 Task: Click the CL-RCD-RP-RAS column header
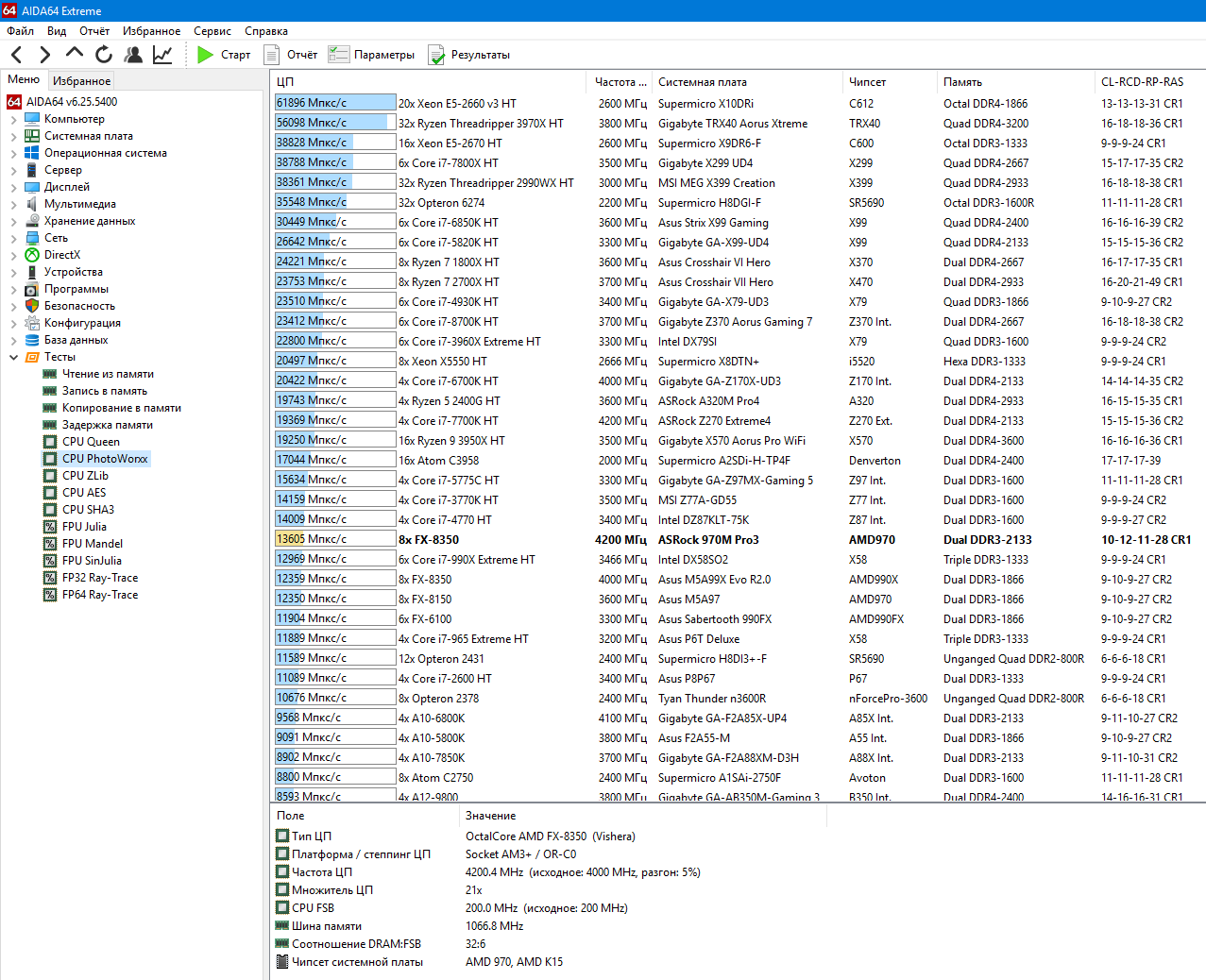point(1149,82)
